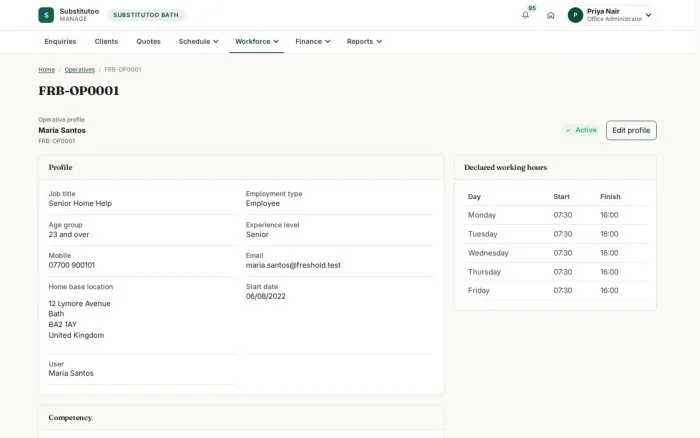The height and width of the screenshot is (438, 700).
Task: Click the Age group value 23 and over
Action: pyautogui.click(x=69, y=234)
